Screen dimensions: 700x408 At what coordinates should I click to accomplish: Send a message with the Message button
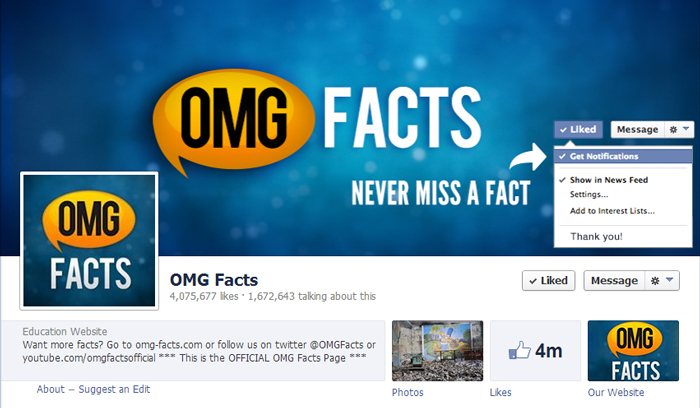tap(614, 281)
